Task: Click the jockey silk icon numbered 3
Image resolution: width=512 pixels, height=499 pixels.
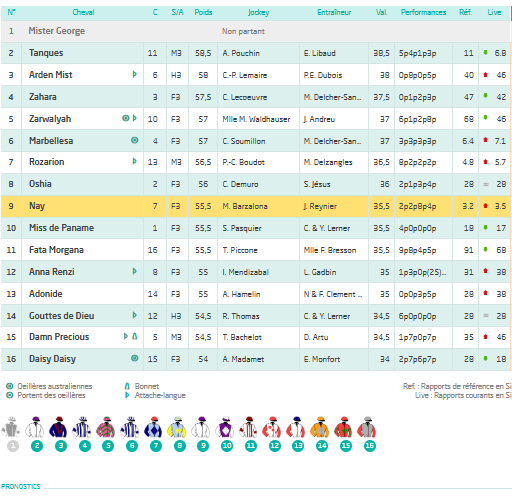Action: (58, 428)
